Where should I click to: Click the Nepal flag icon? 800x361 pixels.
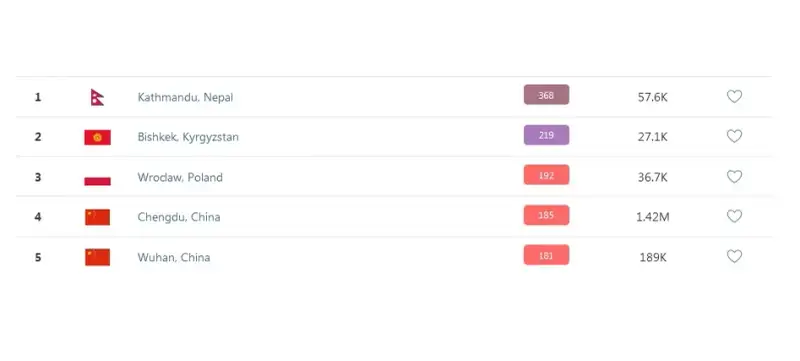97,97
